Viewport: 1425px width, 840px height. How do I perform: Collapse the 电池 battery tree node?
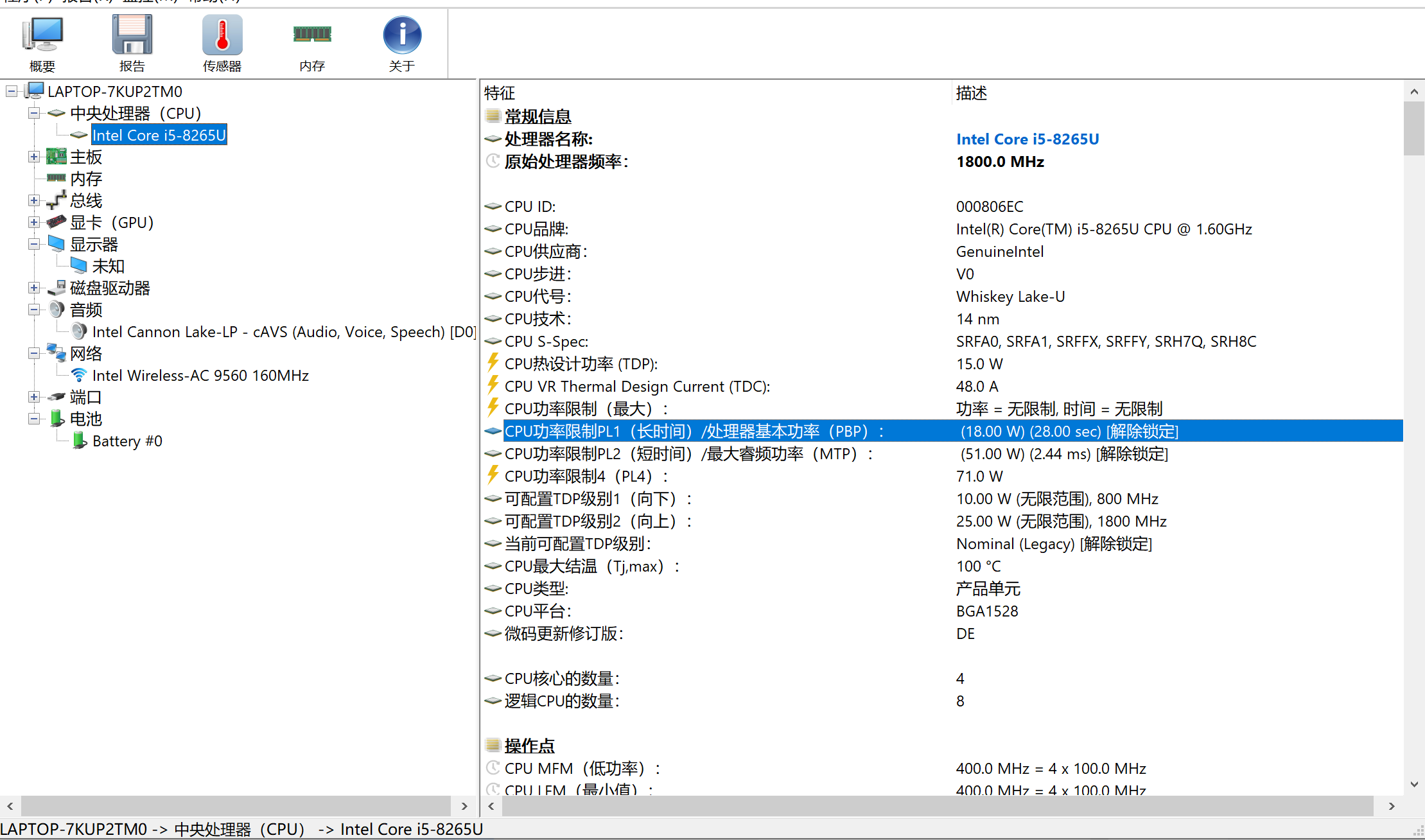click(34, 419)
